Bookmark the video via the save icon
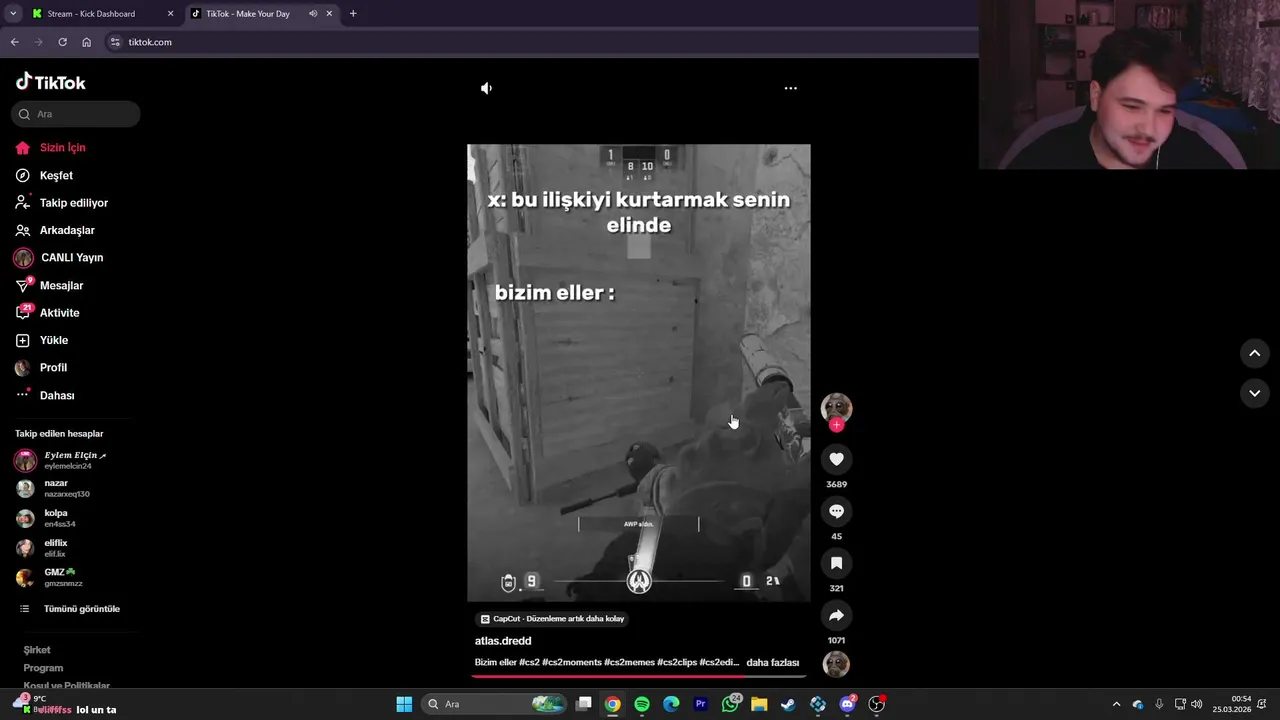Image resolution: width=1280 pixels, height=720 pixels. point(836,563)
